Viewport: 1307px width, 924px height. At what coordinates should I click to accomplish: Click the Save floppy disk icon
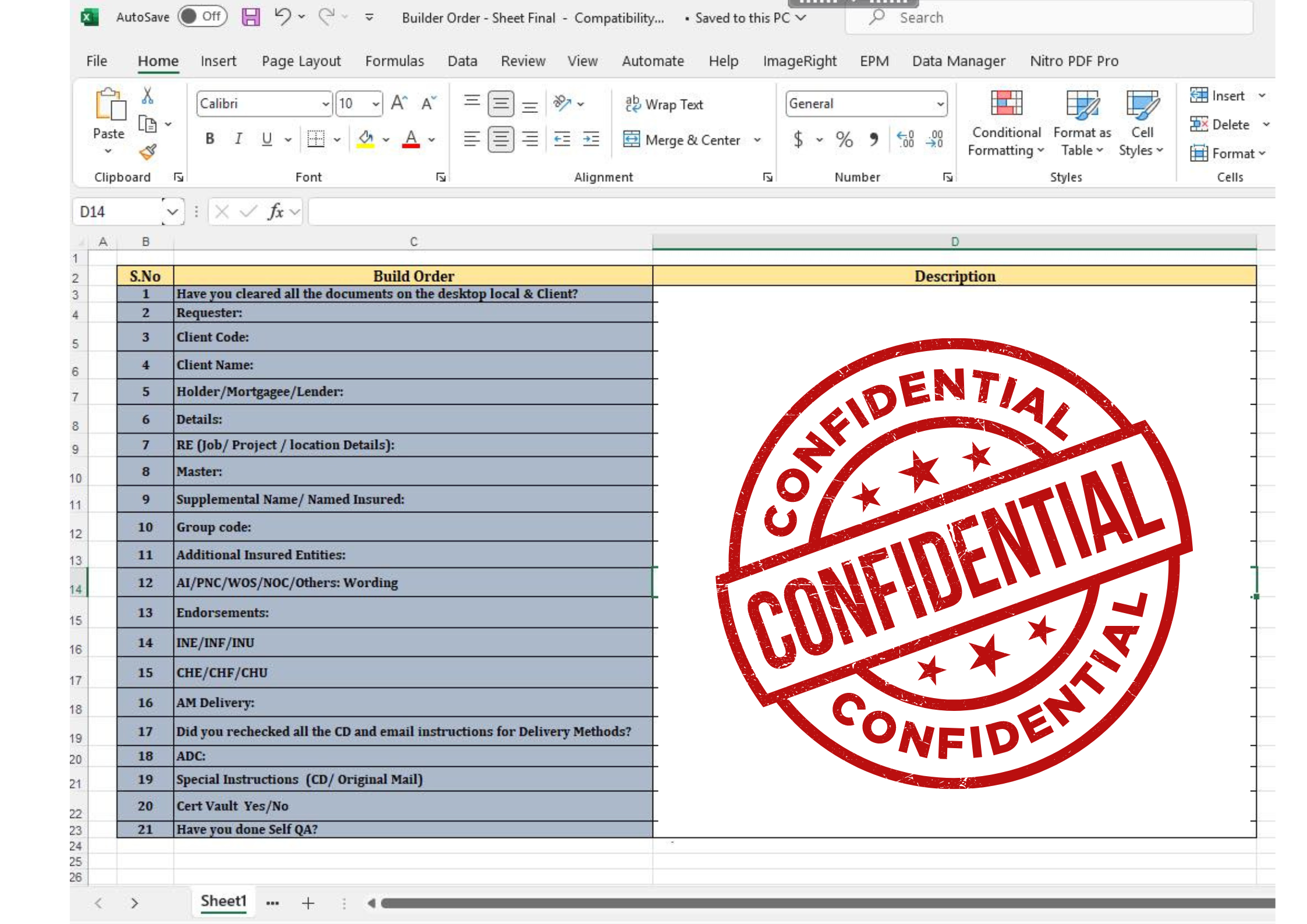pyautogui.click(x=250, y=17)
